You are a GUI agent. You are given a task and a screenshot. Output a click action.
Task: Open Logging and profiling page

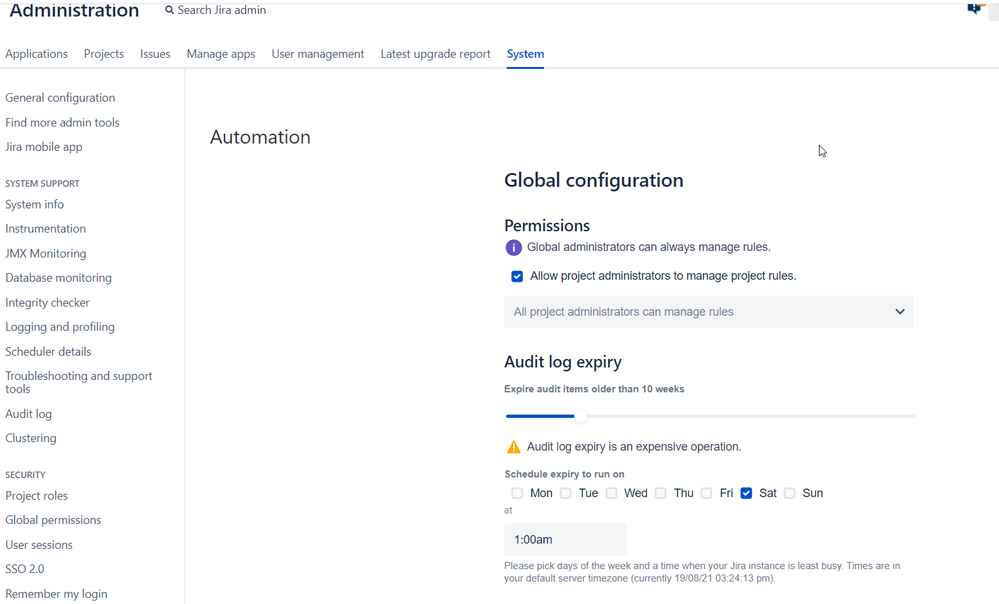click(x=60, y=327)
